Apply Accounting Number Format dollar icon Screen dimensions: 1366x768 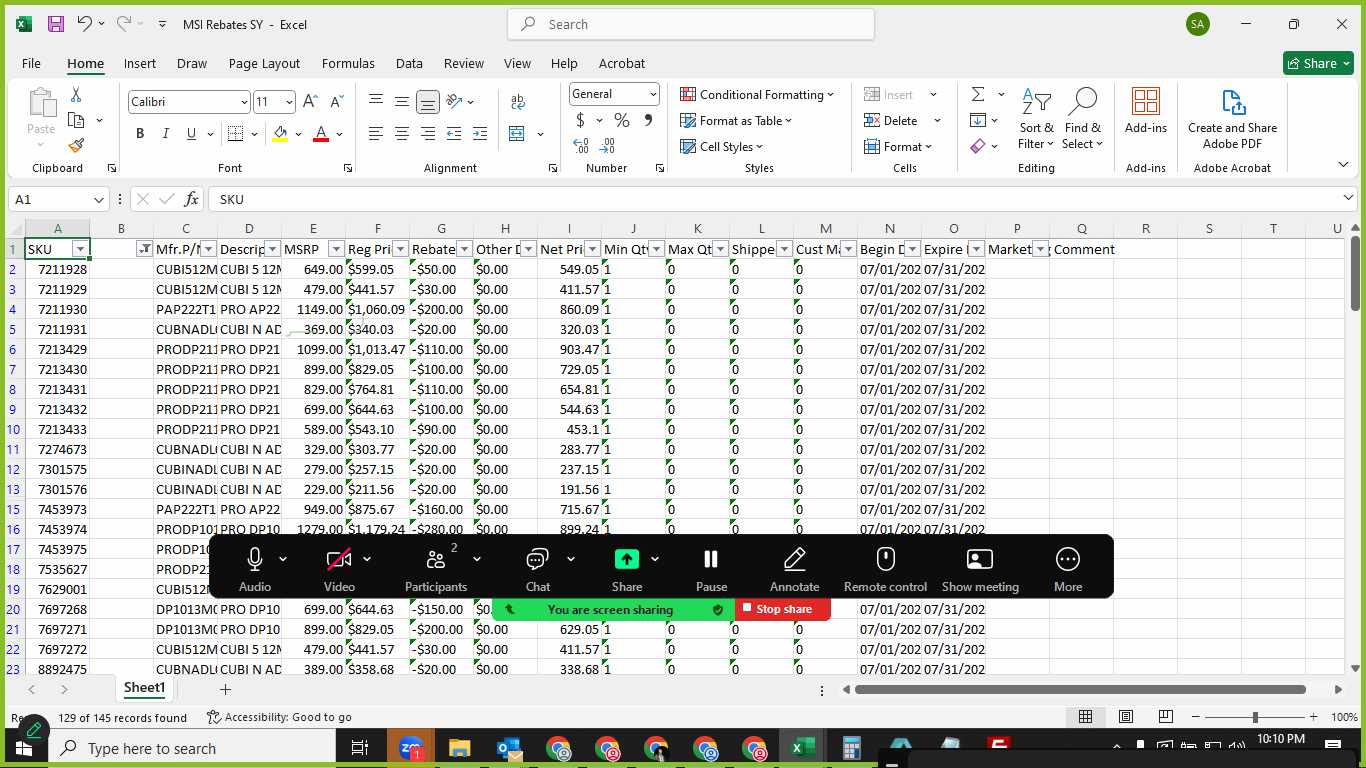(x=580, y=120)
